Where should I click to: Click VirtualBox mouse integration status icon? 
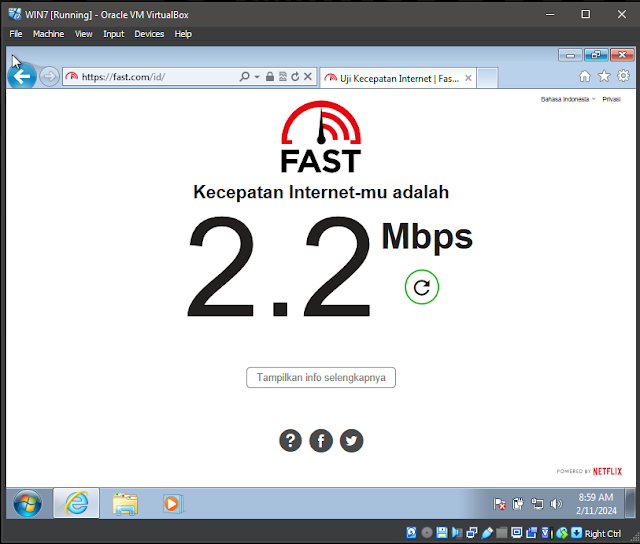[562, 533]
